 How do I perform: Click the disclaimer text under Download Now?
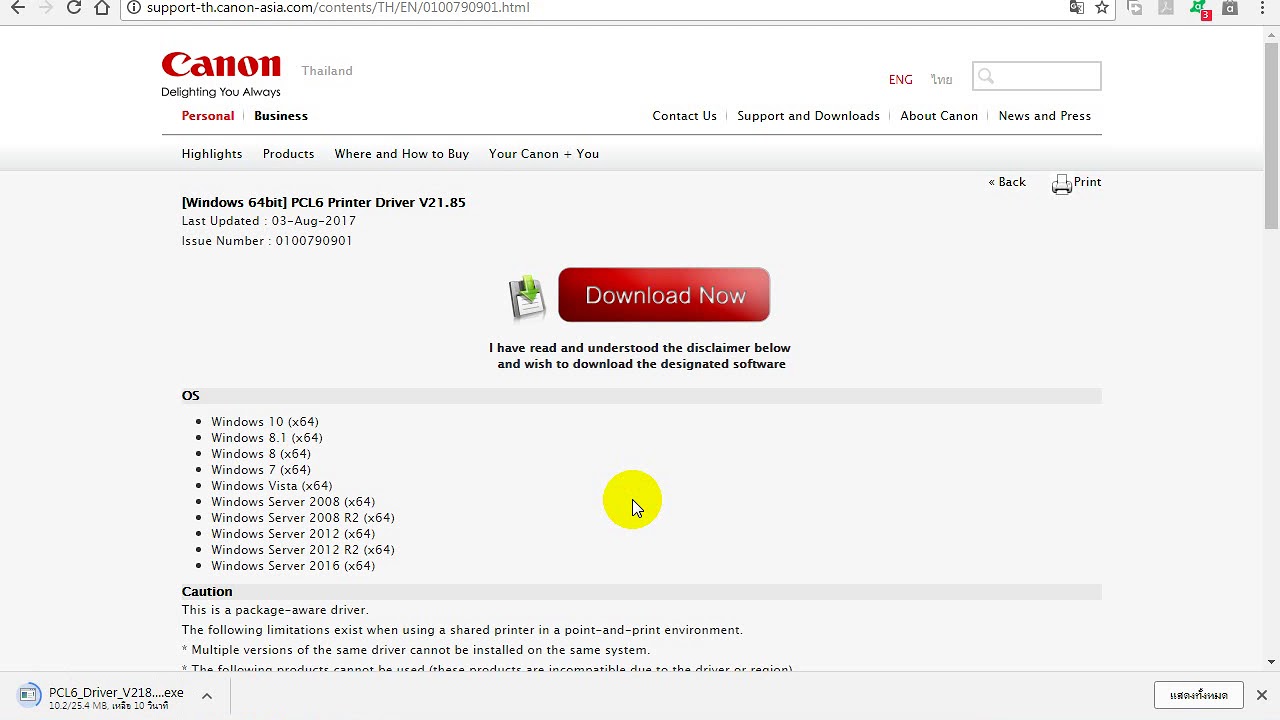[x=640, y=356]
